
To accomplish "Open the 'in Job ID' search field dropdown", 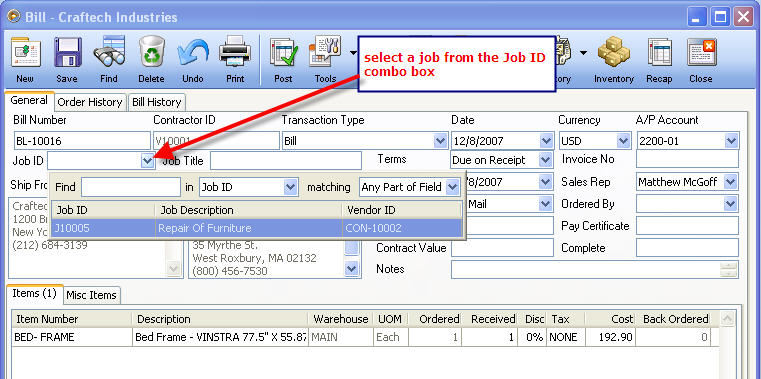I will (x=290, y=187).
